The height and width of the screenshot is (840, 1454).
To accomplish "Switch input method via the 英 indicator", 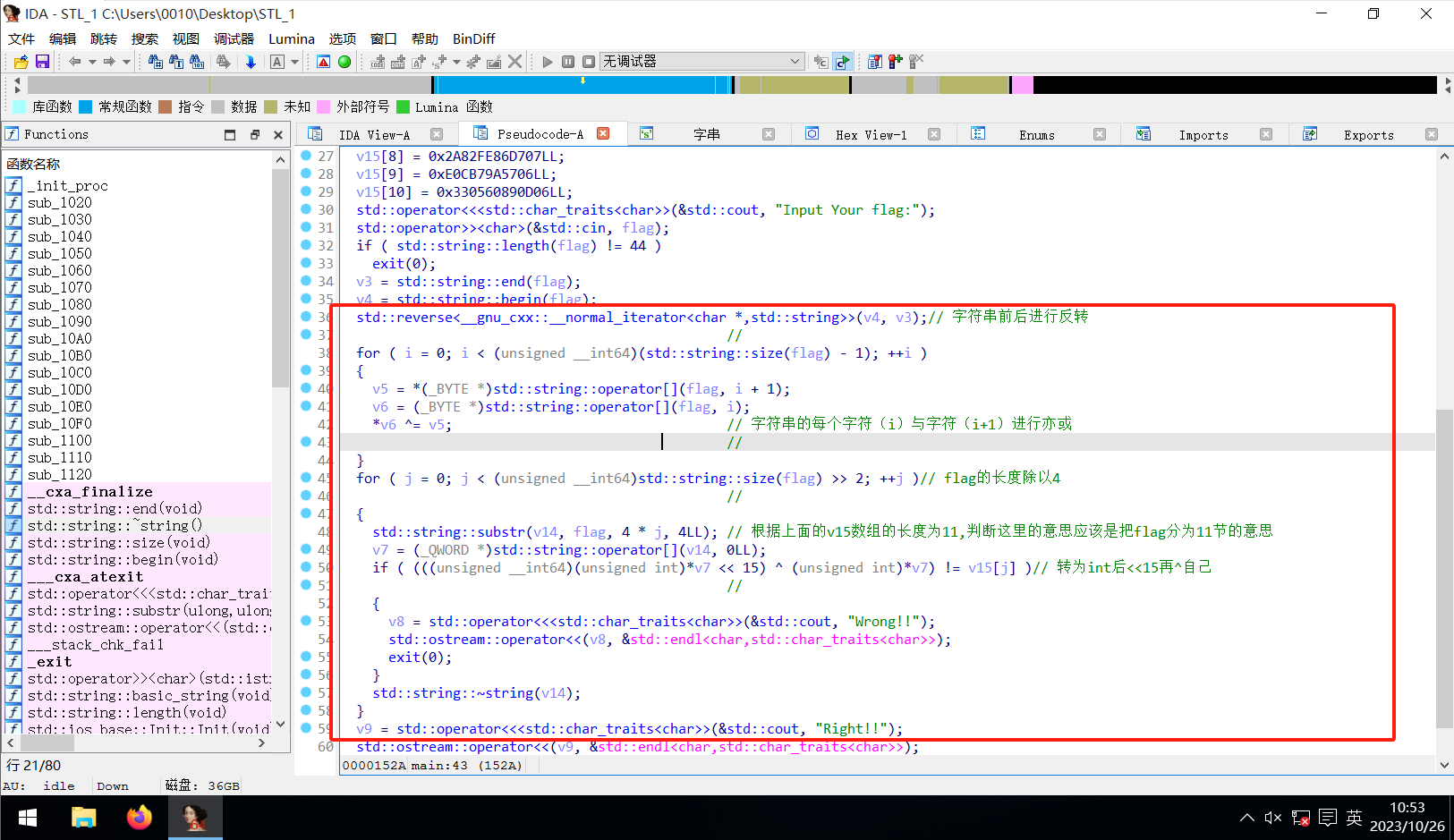I will tap(1354, 818).
